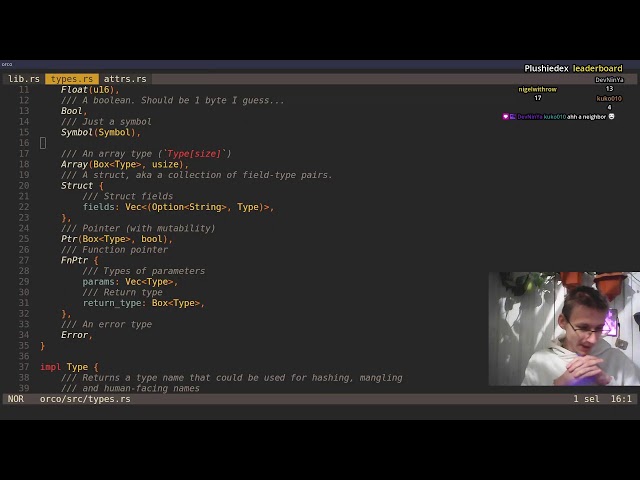The image size is (640, 480).
Task: Click the kuko010 leaderboard name
Action: [x=609, y=98]
